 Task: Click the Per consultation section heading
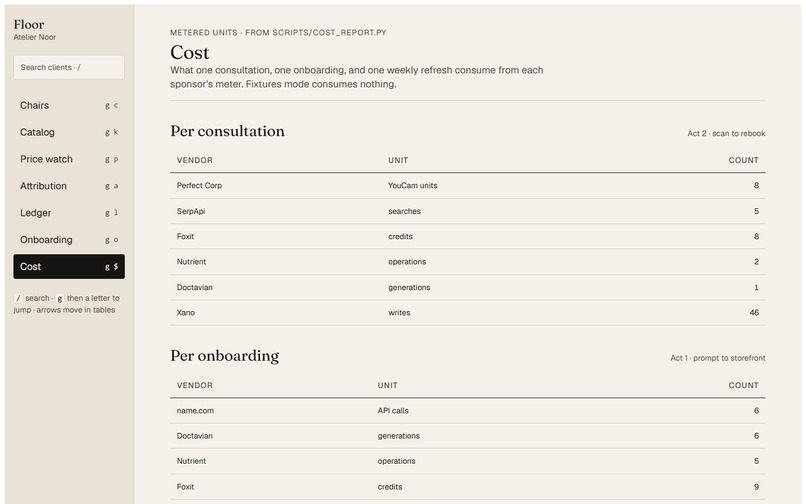click(x=227, y=131)
